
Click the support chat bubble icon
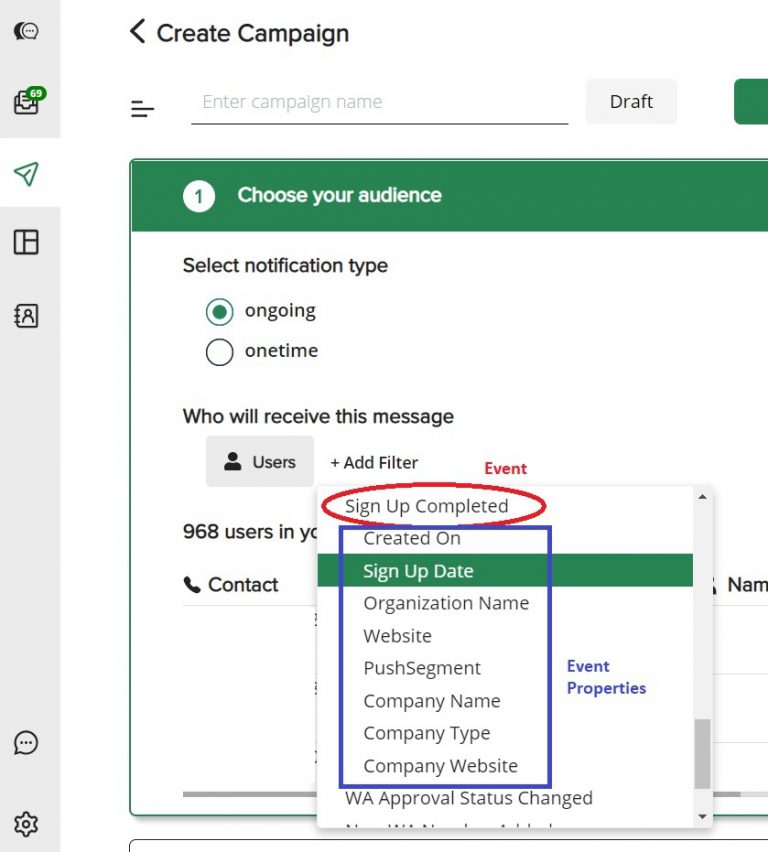coord(26,743)
